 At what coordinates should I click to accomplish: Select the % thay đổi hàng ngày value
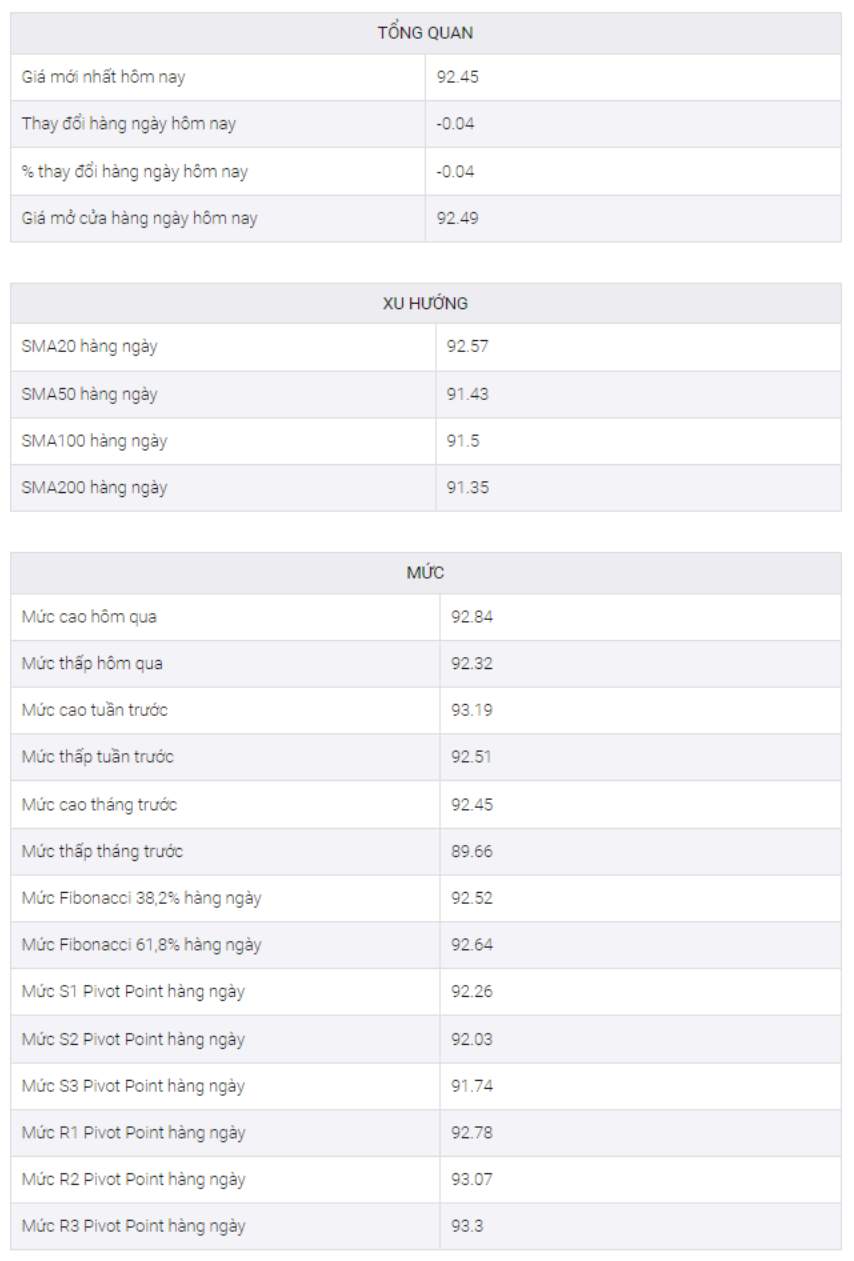click(x=455, y=171)
